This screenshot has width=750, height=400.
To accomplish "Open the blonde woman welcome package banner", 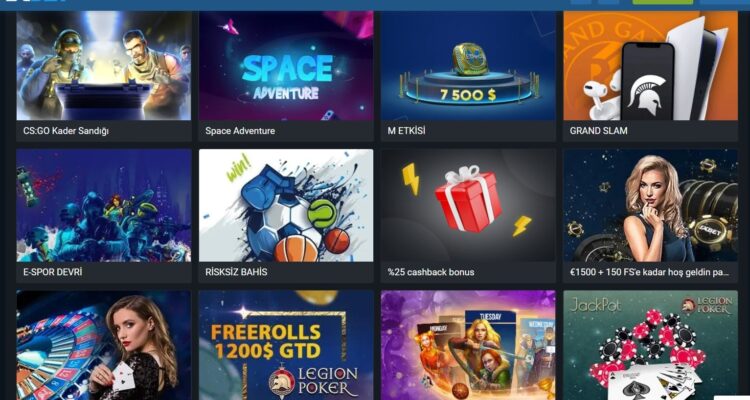I will [651, 205].
